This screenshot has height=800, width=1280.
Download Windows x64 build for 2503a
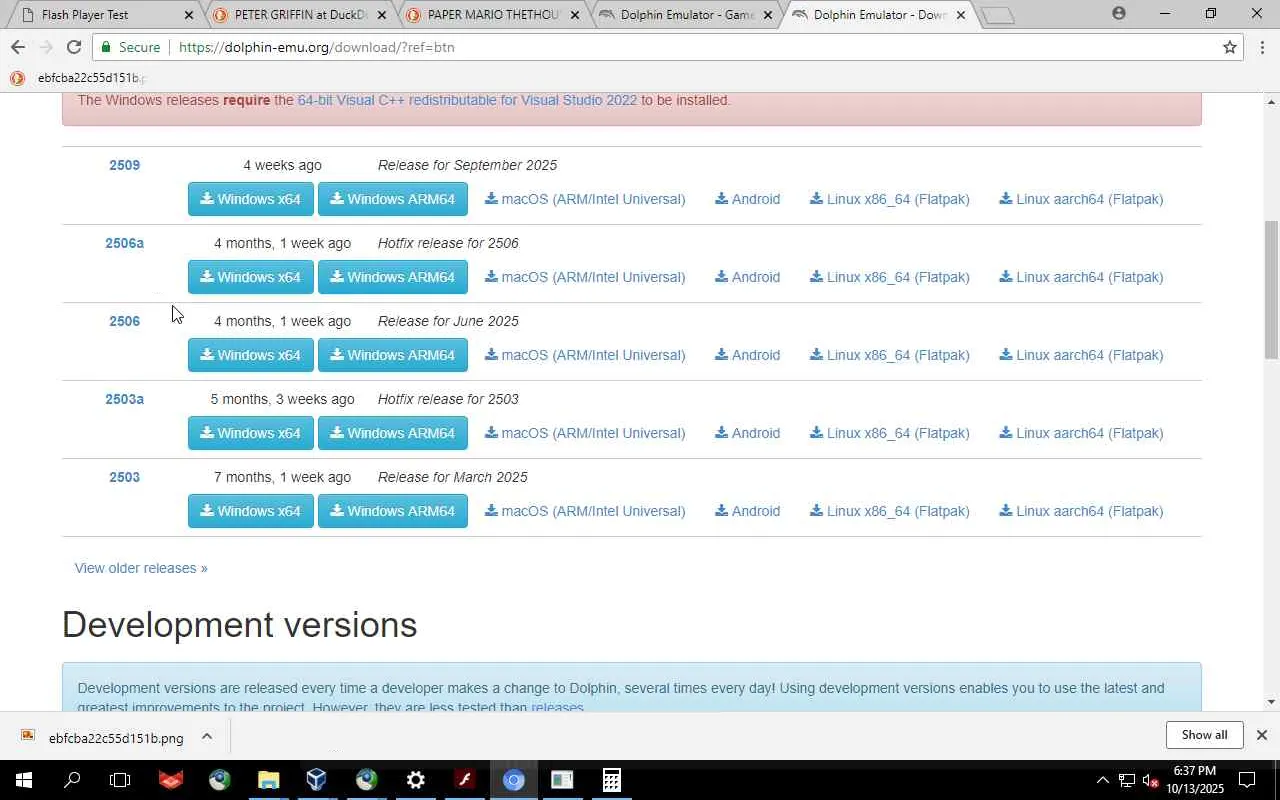(x=251, y=433)
